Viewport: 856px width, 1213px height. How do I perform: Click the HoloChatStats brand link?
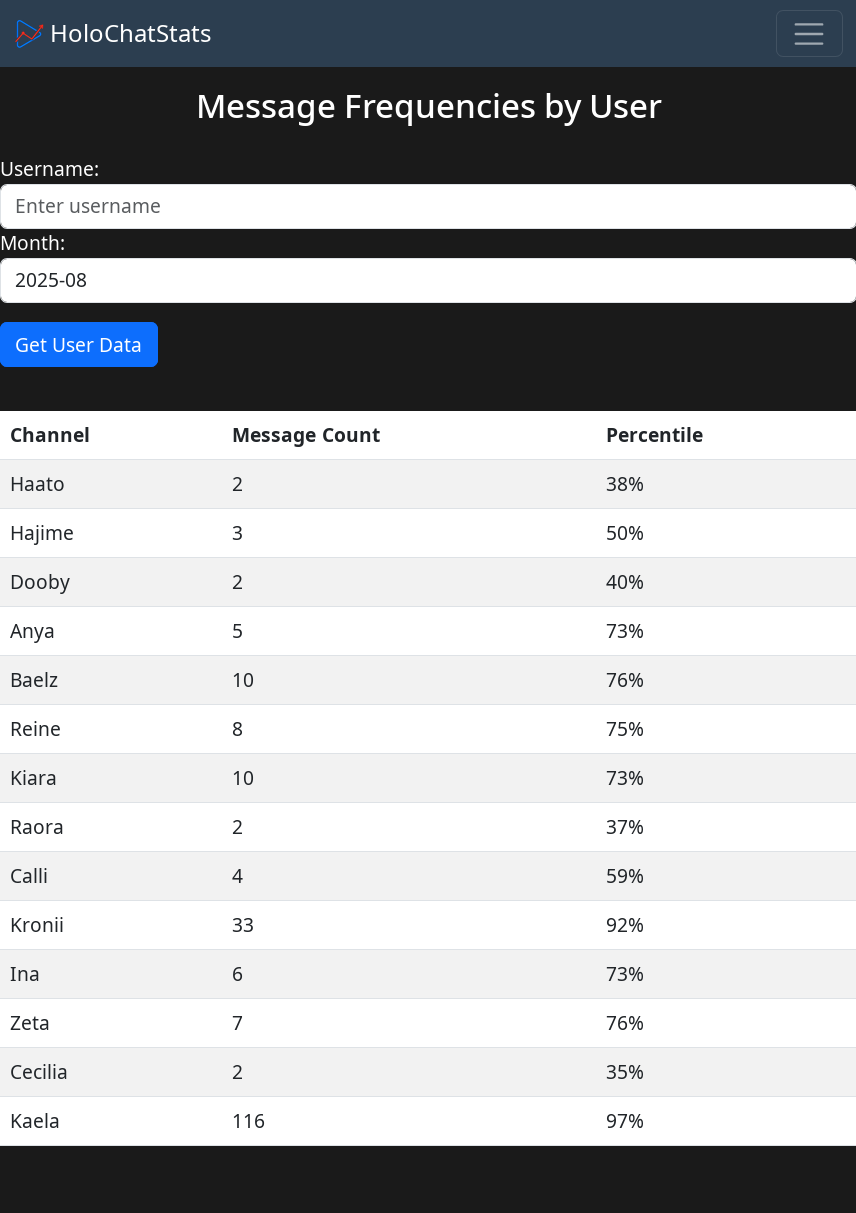click(130, 34)
